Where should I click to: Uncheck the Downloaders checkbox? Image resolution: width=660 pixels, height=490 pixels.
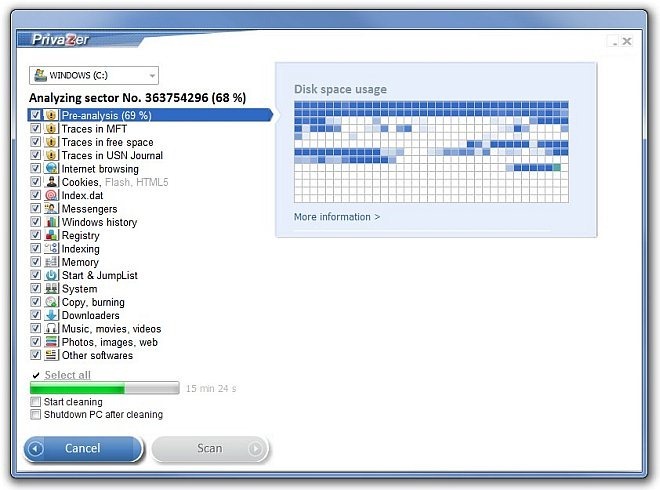[35, 315]
